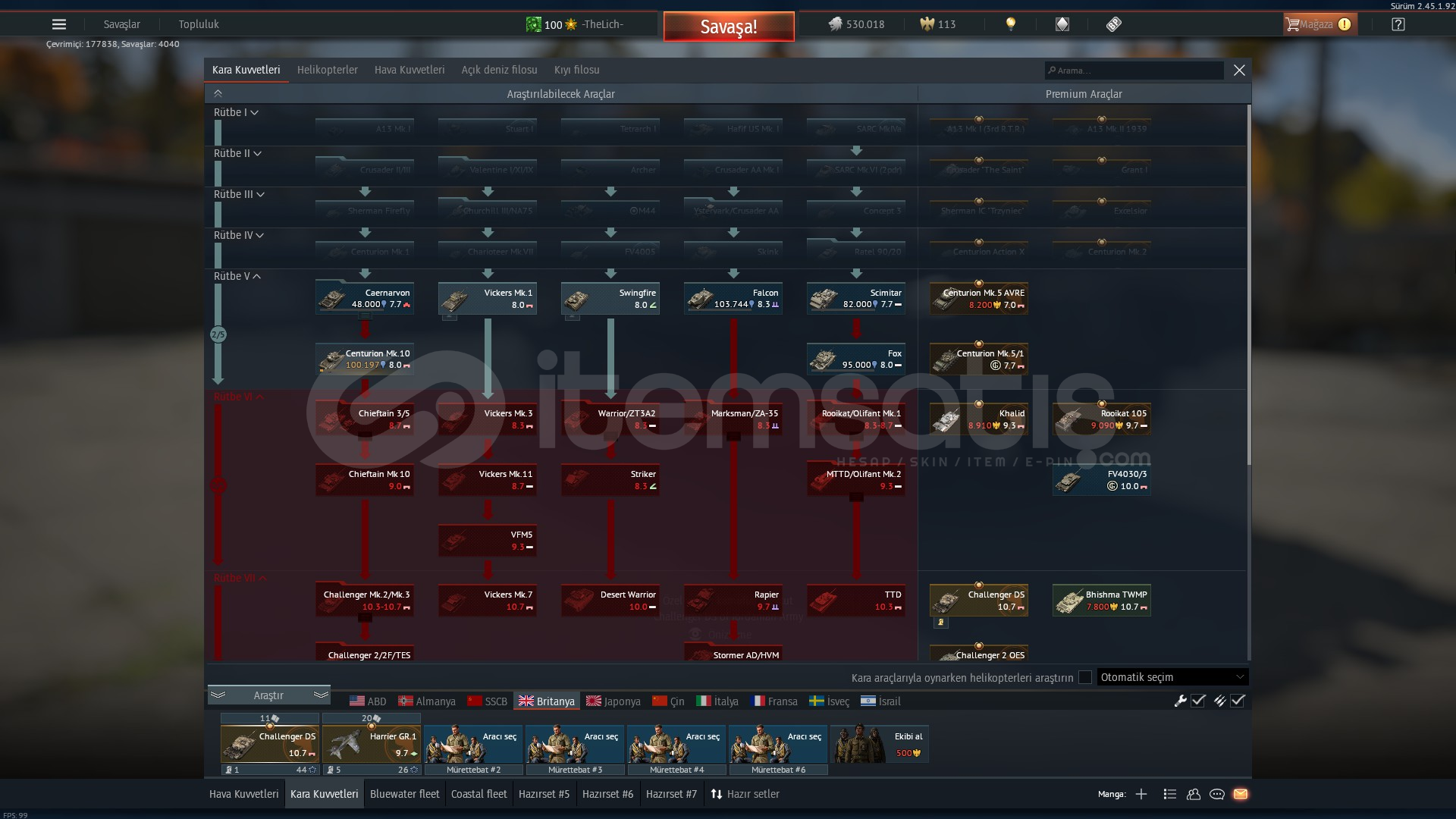
Task: Toggle the auto-refill ammo checkbox
Action: (1238, 701)
